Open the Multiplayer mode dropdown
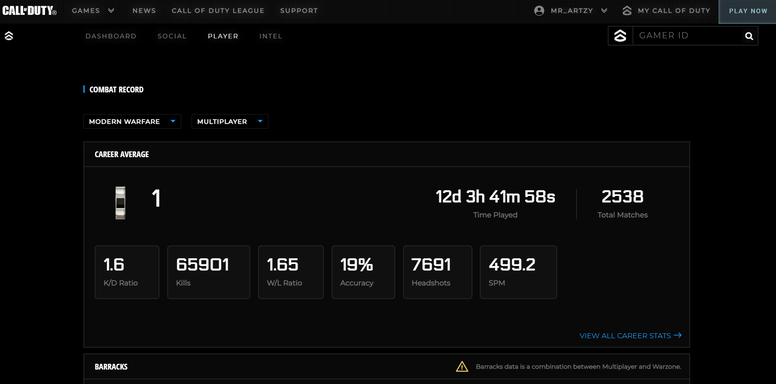The image size is (776, 384). [230, 122]
